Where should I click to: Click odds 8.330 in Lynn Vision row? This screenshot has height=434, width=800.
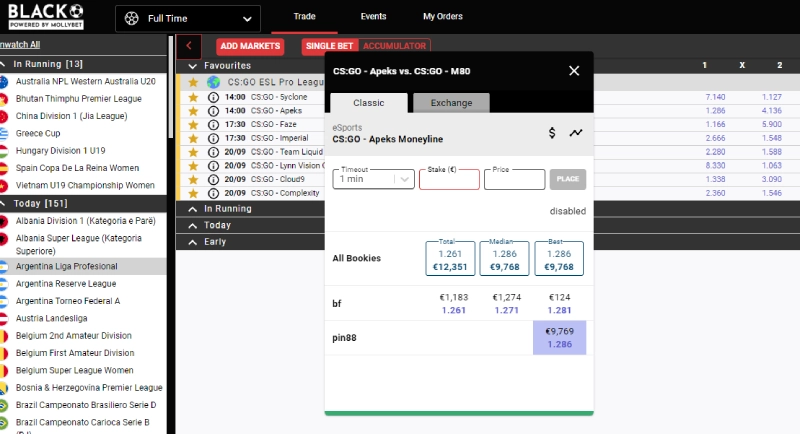[x=715, y=166]
